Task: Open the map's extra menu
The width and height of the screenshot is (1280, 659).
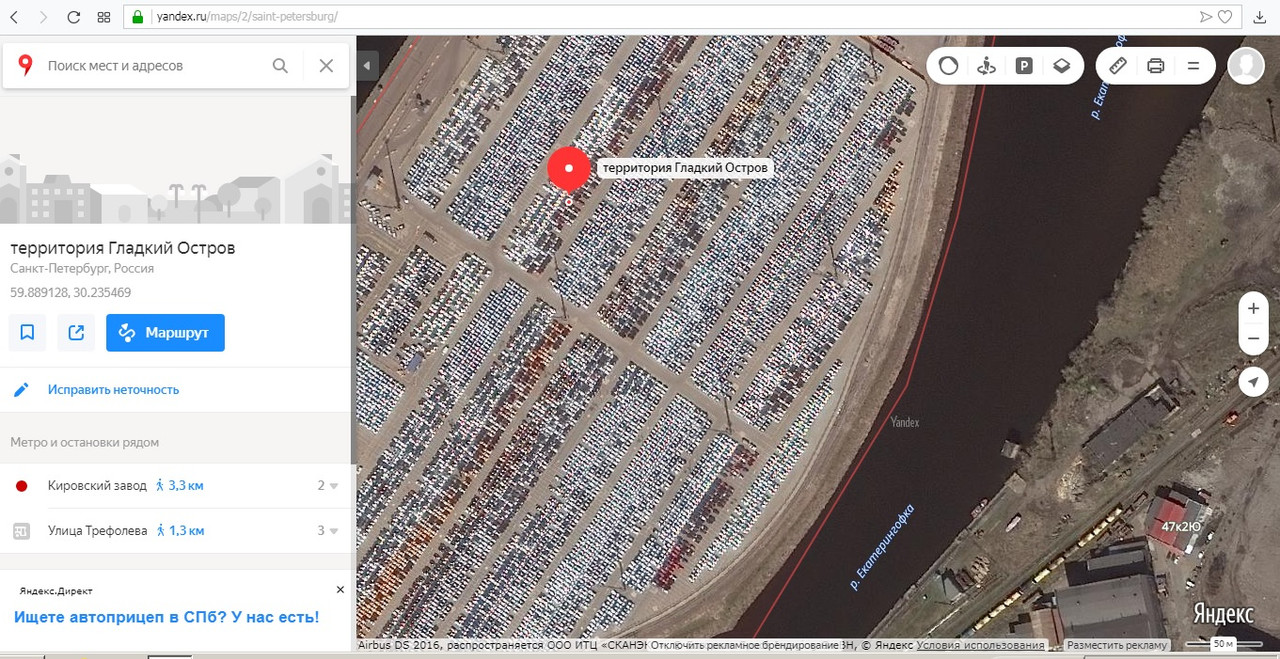Action: click(x=1193, y=66)
